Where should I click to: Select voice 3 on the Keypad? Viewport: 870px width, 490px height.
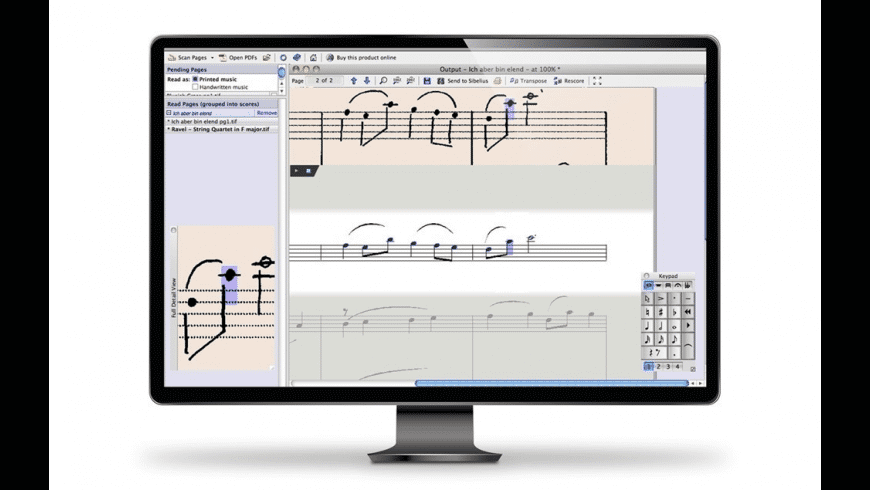click(x=668, y=366)
